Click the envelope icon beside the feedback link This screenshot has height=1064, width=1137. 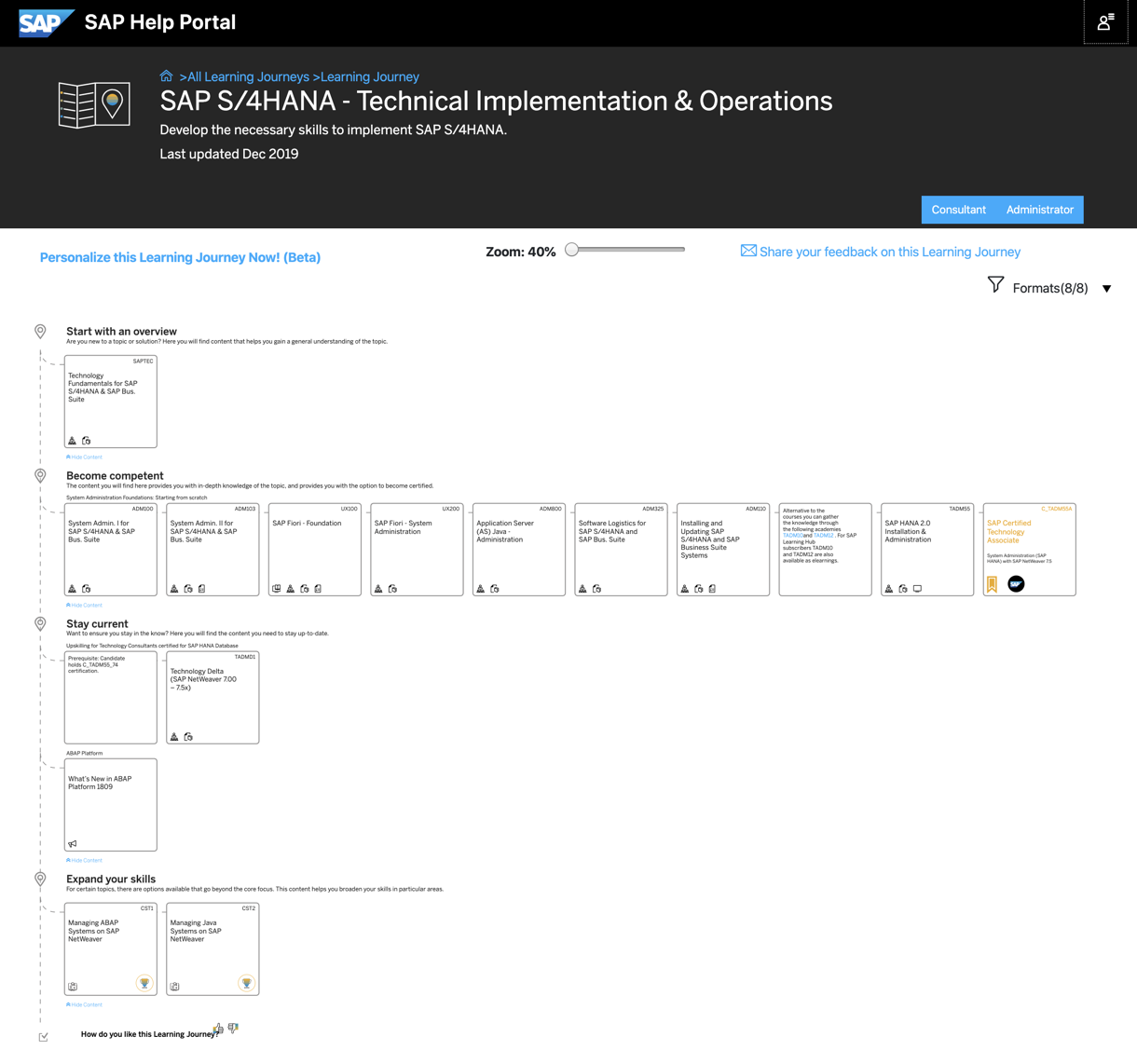tap(748, 251)
